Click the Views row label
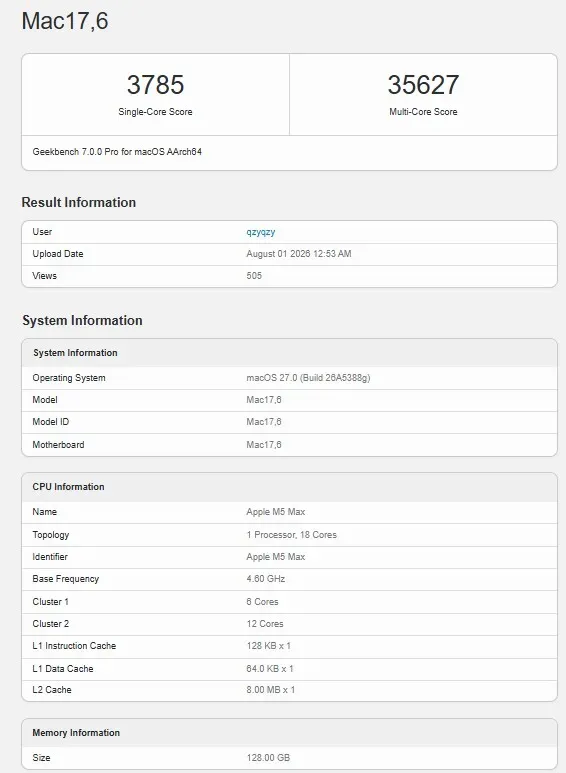Viewport: 566px width, 773px height. click(x=44, y=276)
